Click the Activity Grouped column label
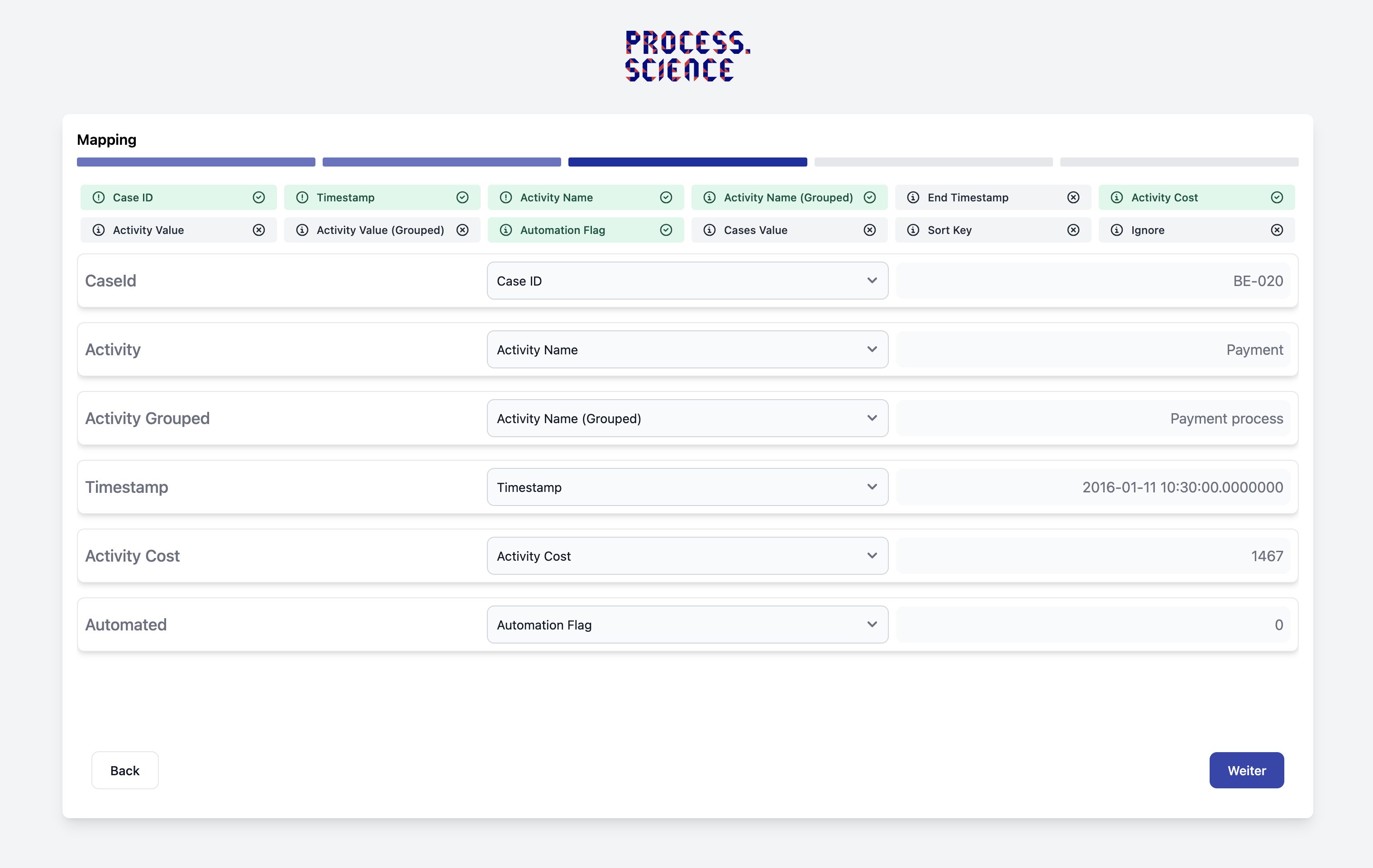Screen dimensions: 1373x868 [147, 418]
